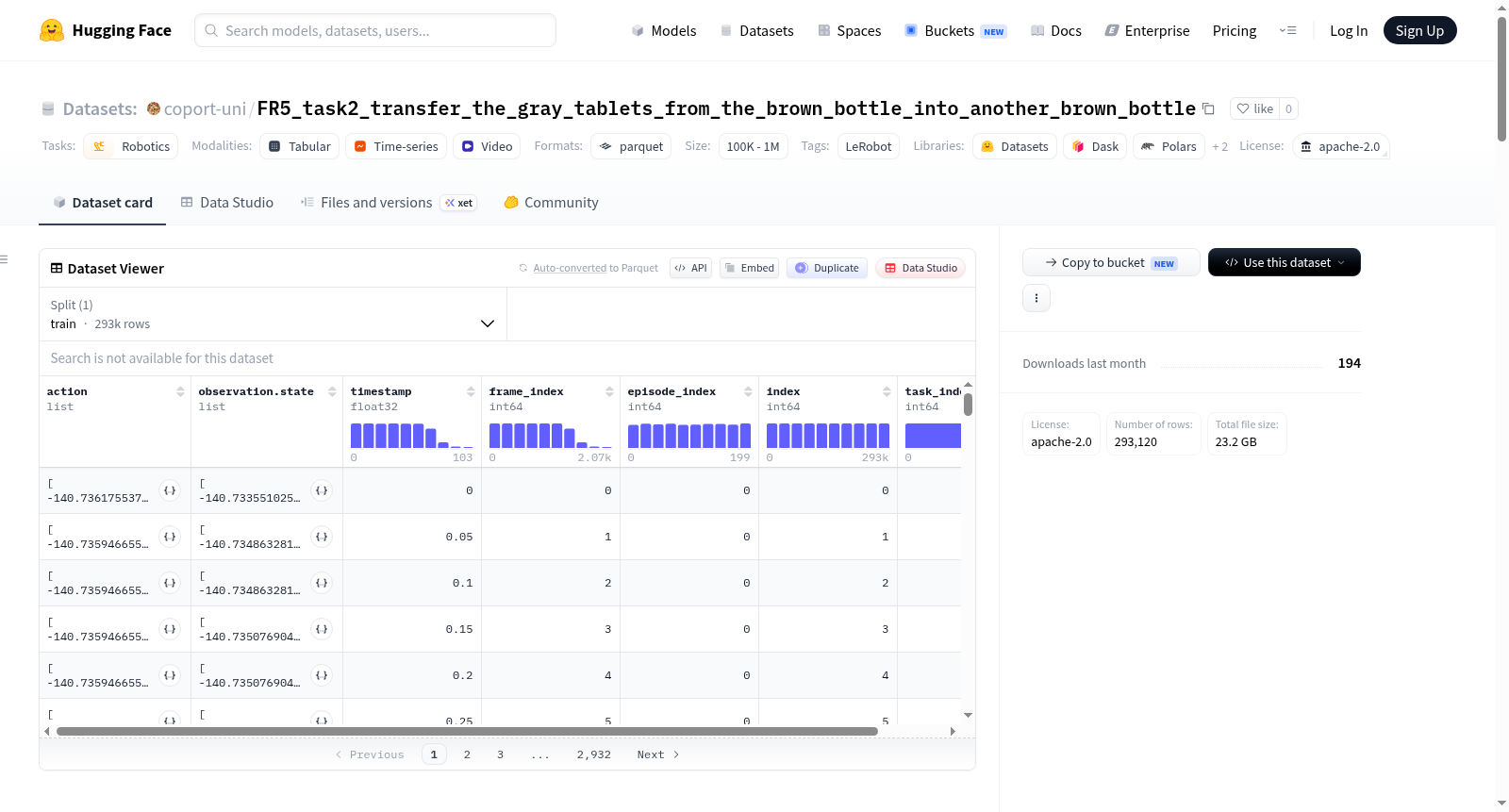Copy the dataset name icon
The height and width of the screenshot is (812, 1509).
(x=1208, y=108)
